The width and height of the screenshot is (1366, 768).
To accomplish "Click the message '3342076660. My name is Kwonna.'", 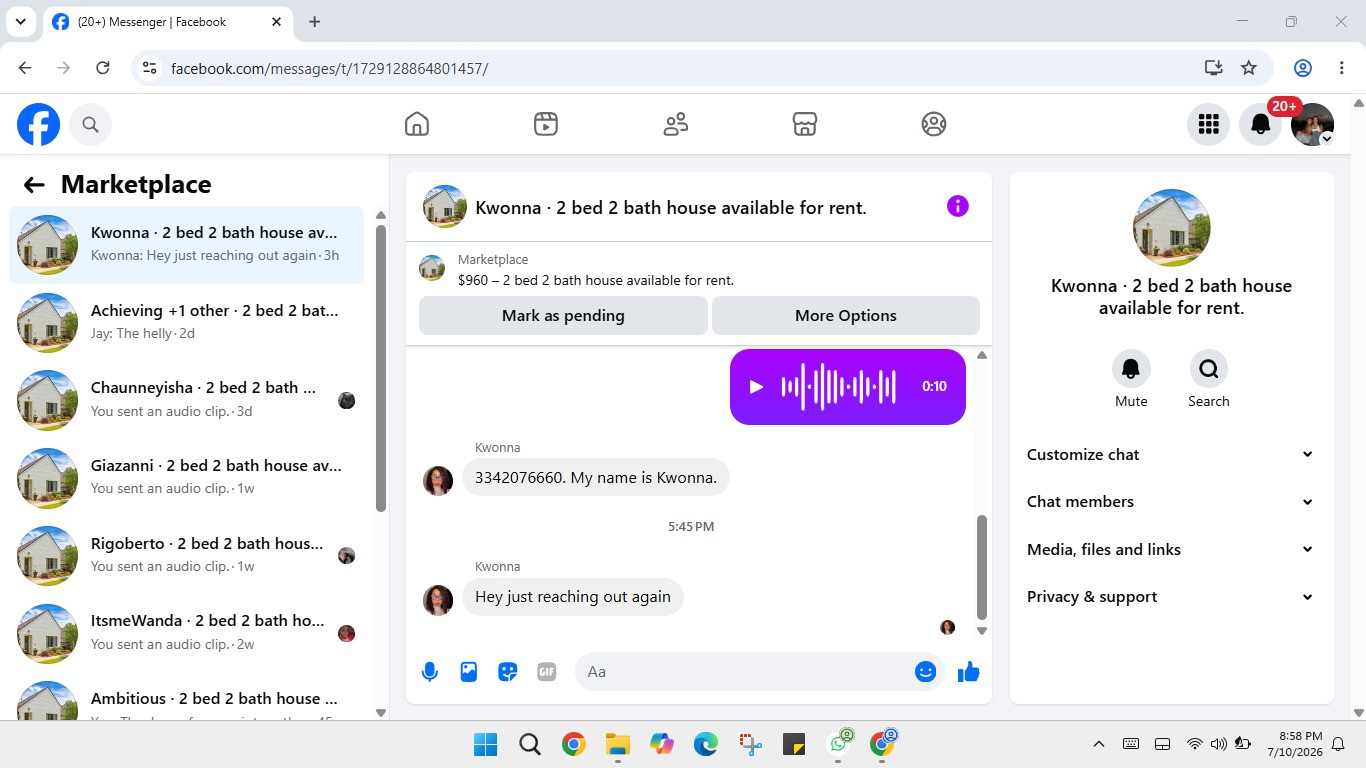I will point(596,478).
